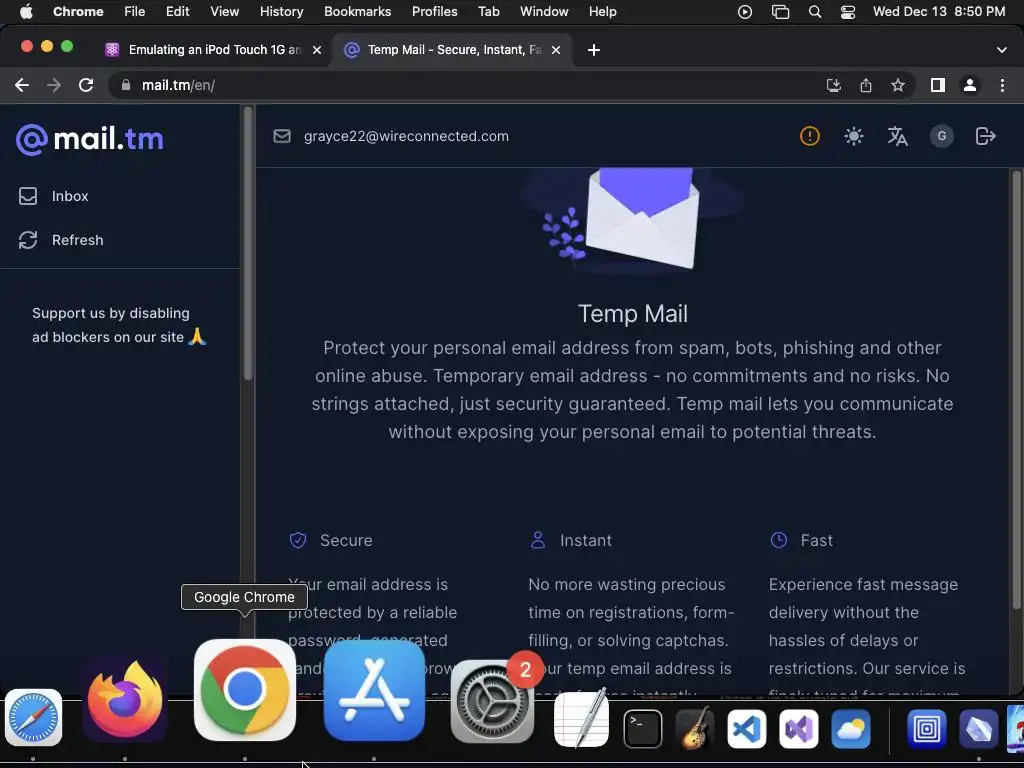Open Chrome three-dot menu

click(1002, 85)
